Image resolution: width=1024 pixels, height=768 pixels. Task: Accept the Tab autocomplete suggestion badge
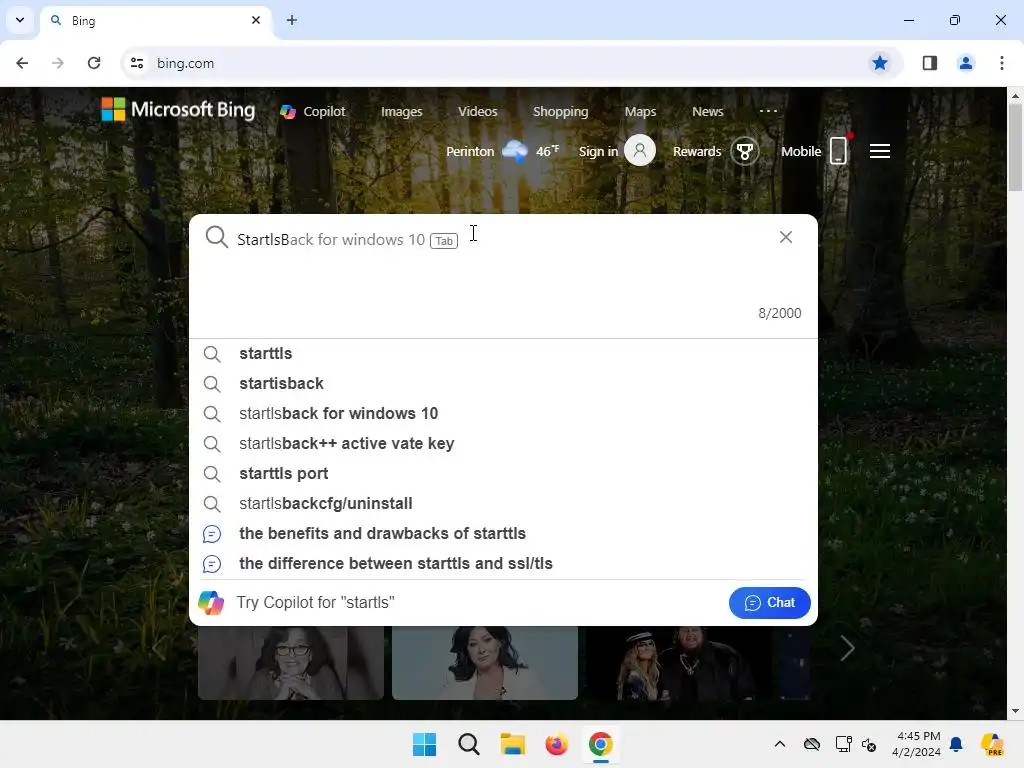(443, 241)
